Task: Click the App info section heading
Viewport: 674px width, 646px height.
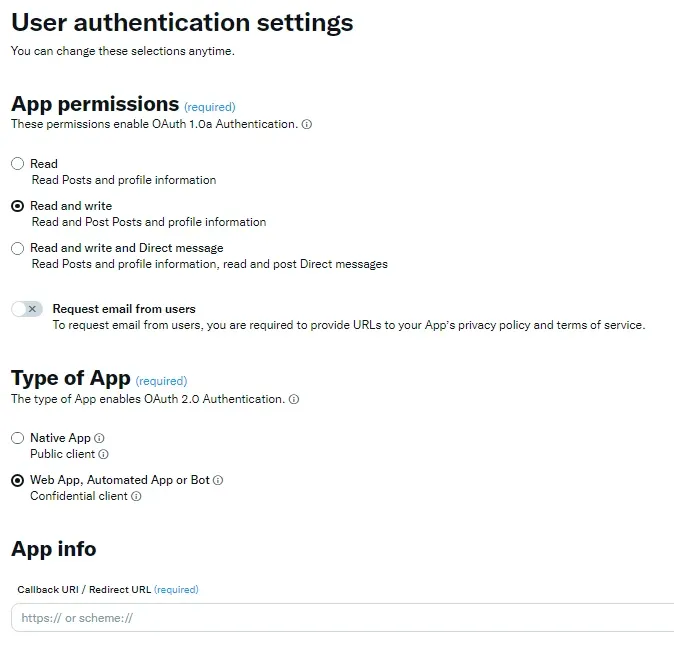Action: 54,549
